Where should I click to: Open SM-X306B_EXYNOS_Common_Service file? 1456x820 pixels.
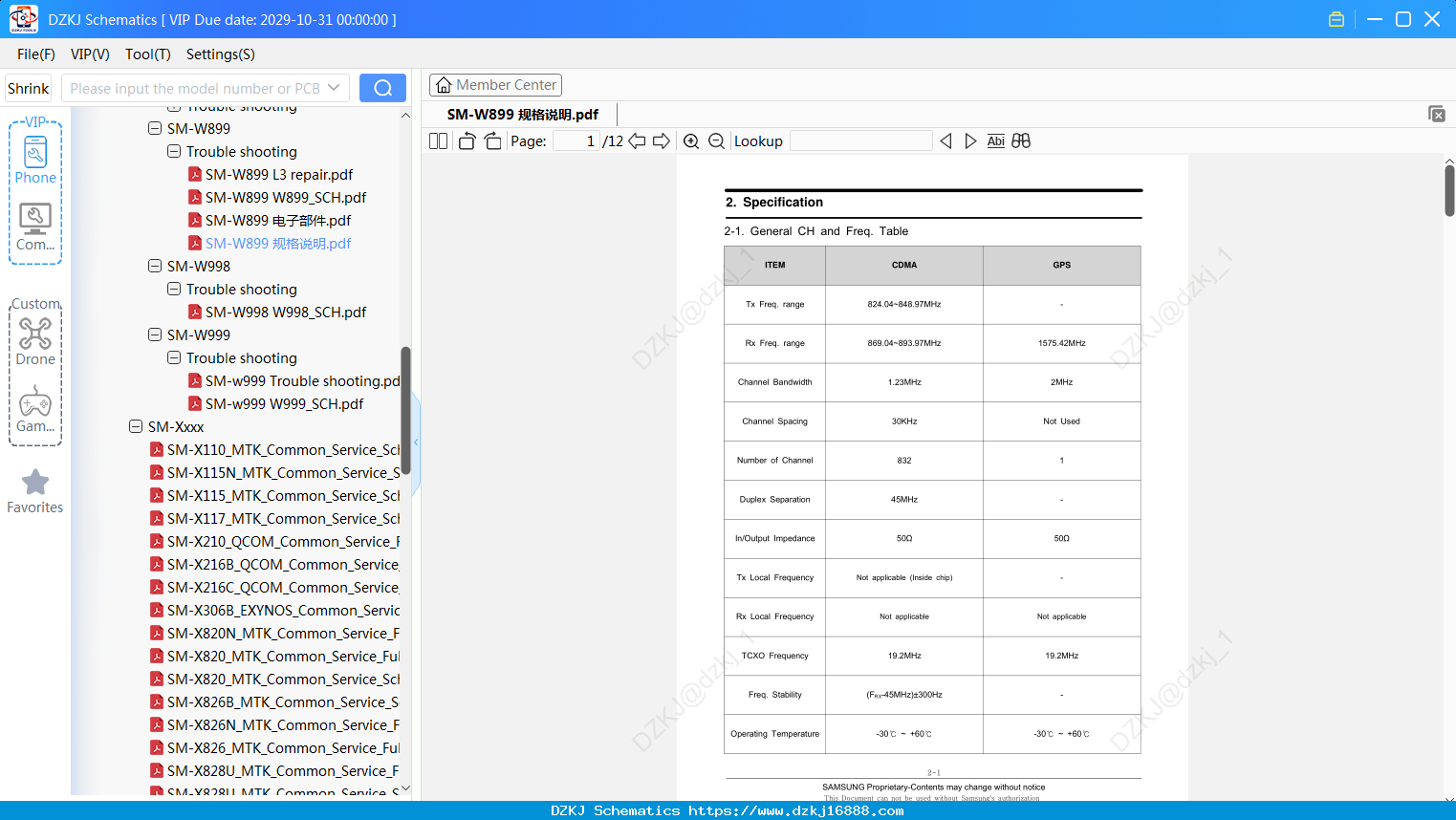tap(284, 610)
